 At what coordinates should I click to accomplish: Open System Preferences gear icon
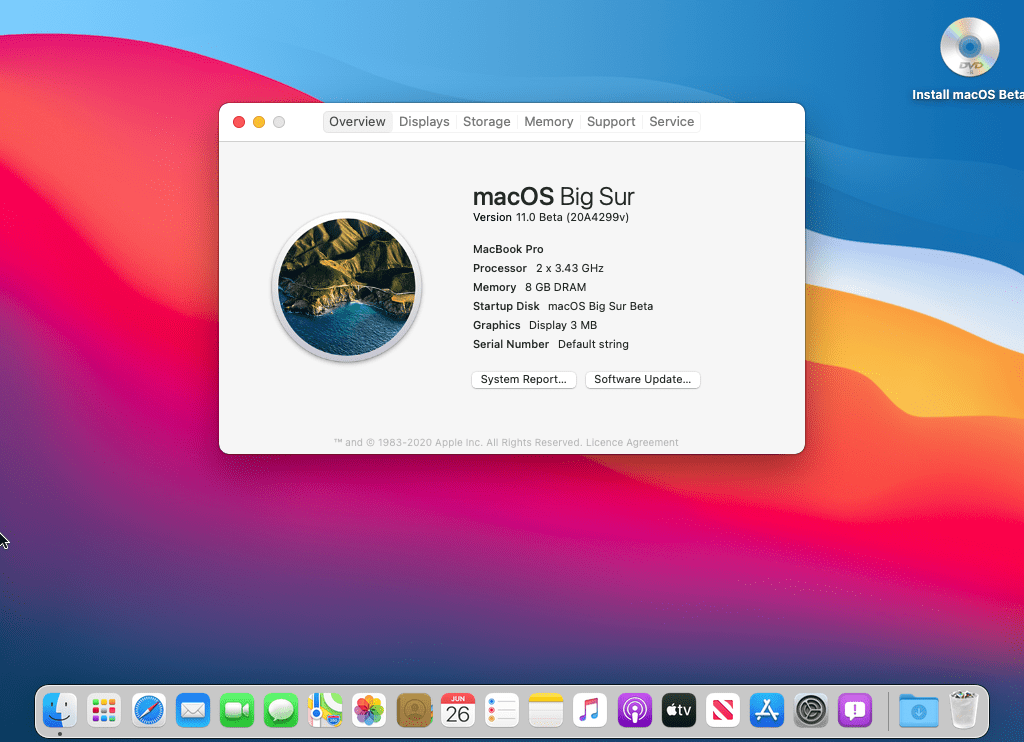[811, 710]
